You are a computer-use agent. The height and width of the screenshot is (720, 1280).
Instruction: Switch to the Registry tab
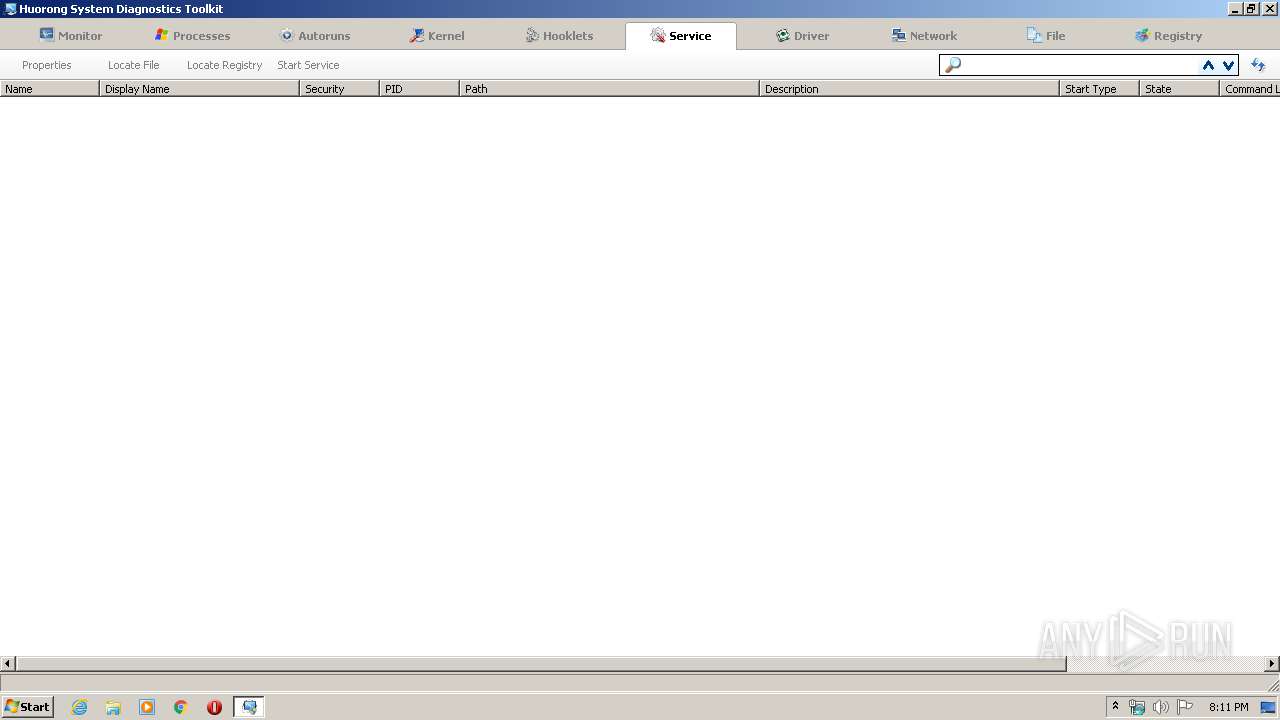1168,35
